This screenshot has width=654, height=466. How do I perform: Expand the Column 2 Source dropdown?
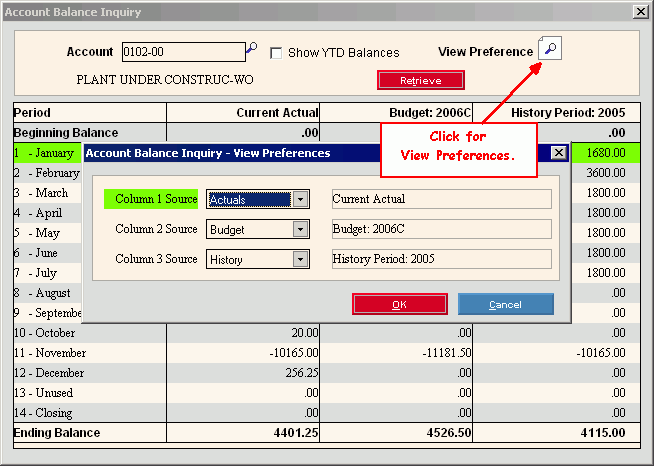[300, 229]
